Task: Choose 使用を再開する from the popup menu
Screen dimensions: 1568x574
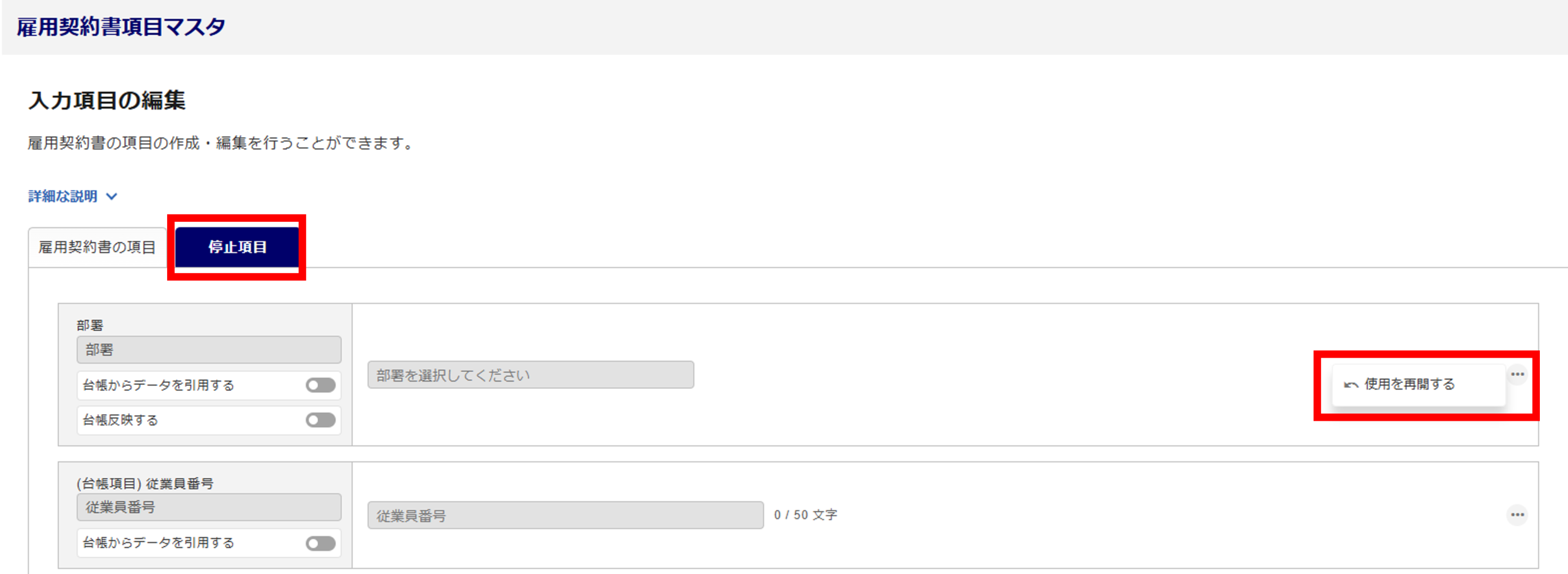Action: (1409, 384)
